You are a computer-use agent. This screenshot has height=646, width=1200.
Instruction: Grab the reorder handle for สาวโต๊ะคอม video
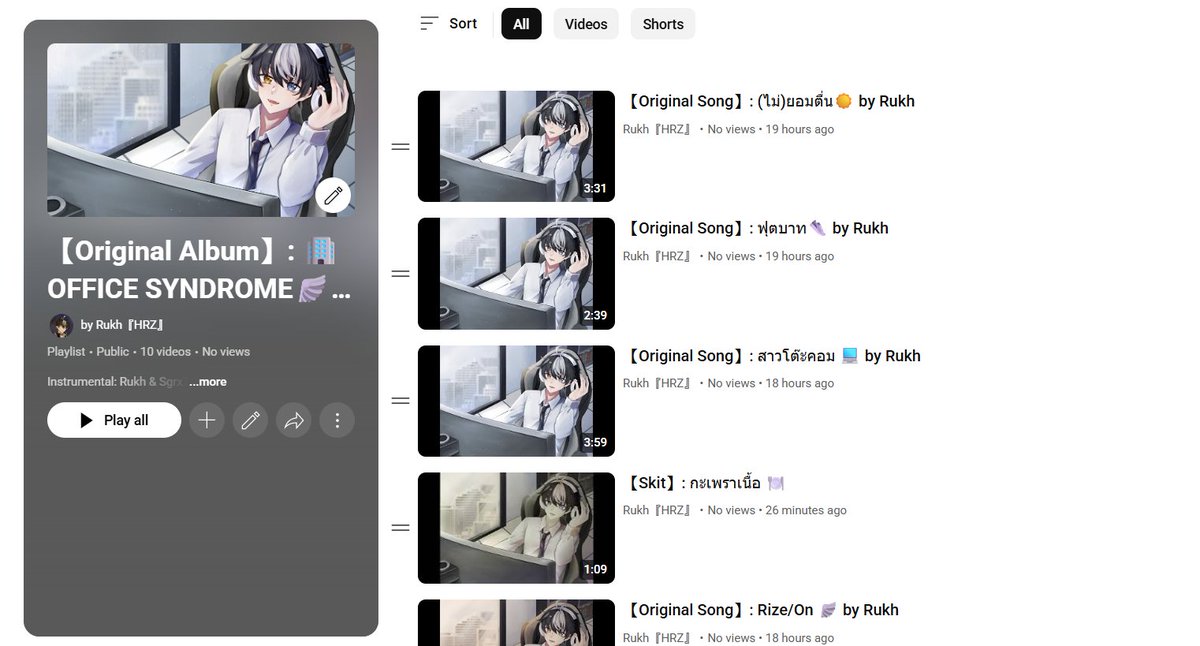coord(400,401)
